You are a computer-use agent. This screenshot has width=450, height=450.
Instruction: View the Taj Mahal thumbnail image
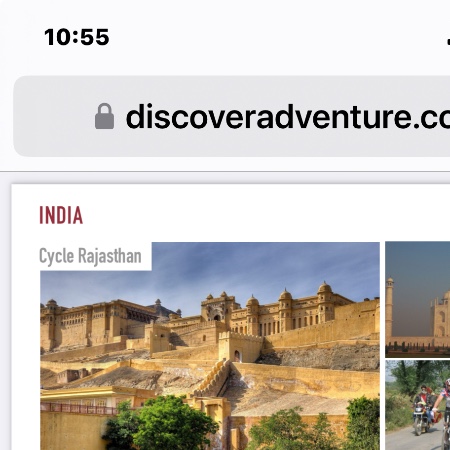point(418,299)
